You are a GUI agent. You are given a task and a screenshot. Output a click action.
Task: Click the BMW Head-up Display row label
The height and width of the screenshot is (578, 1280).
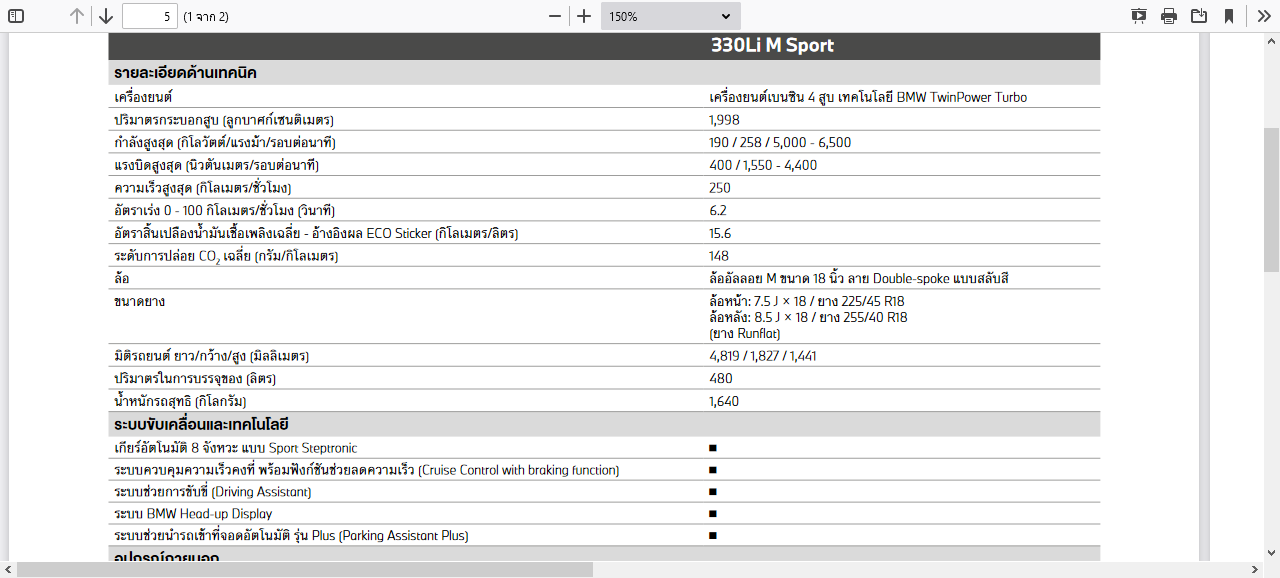194,514
